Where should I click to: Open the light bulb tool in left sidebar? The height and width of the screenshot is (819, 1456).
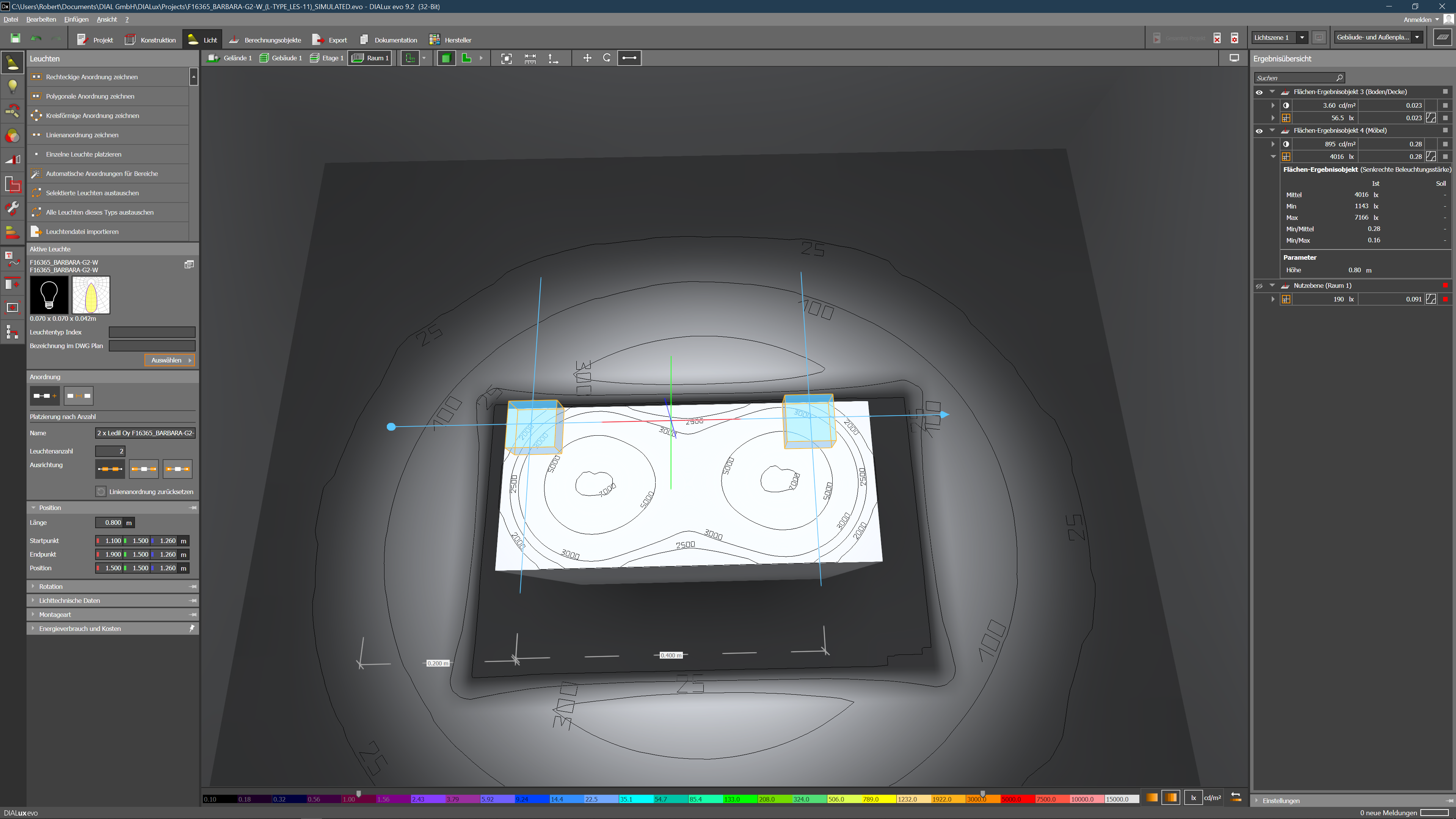pos(13,86)
